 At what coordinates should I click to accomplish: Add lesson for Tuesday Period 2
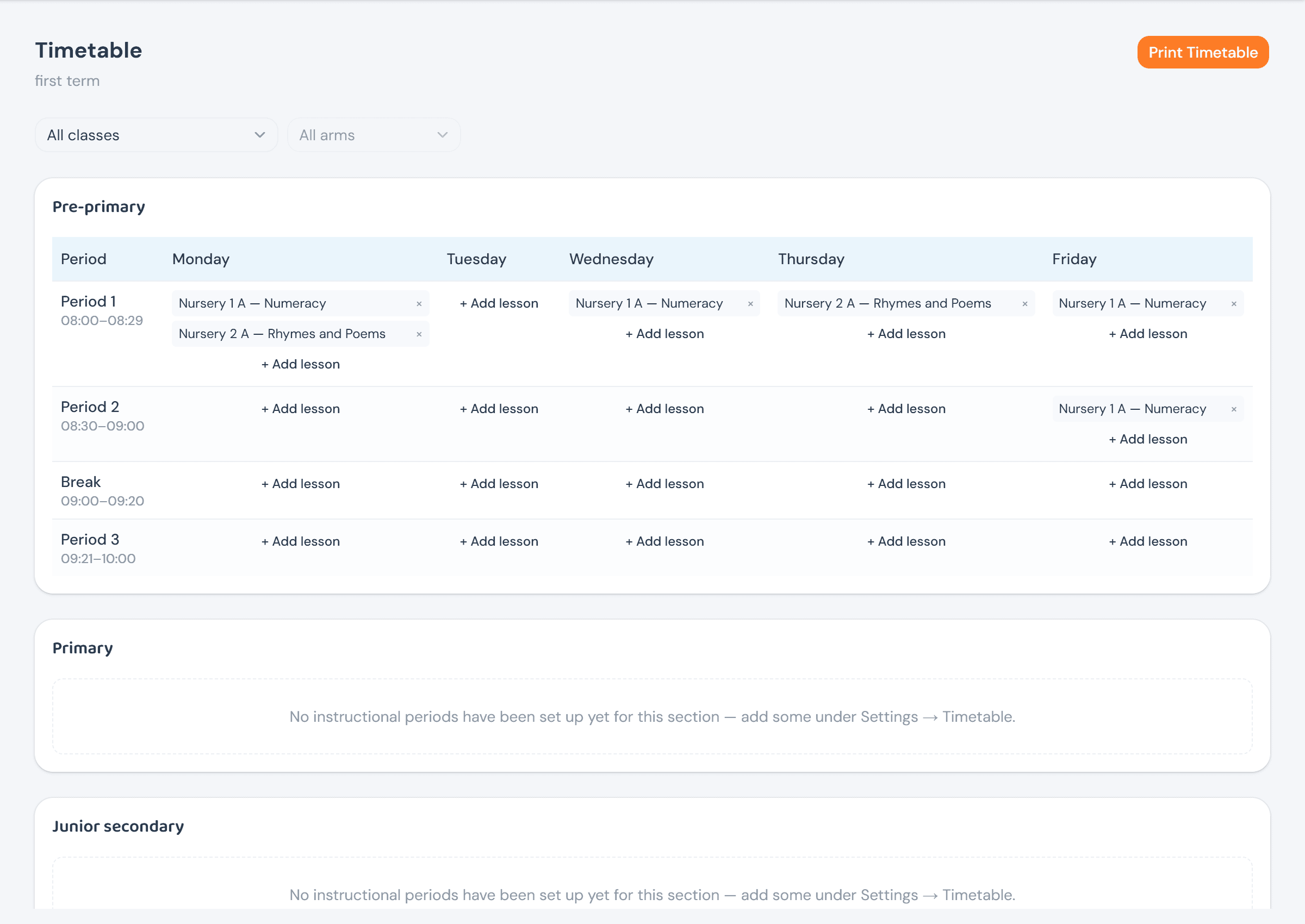[499, 409]
